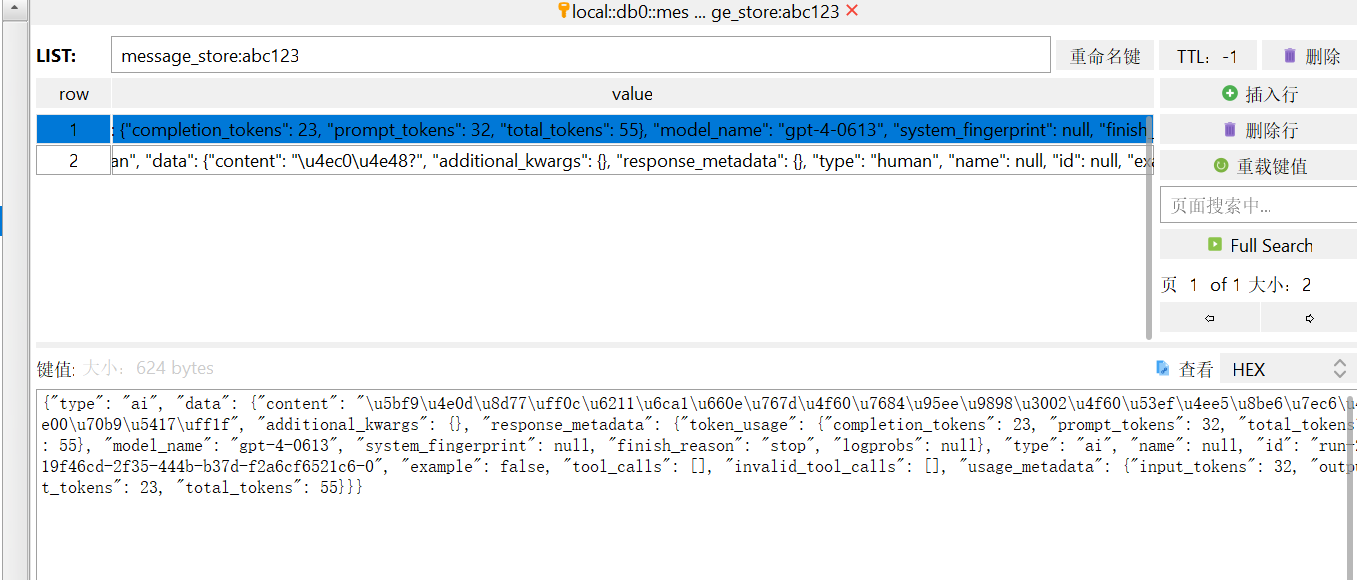The image size is (1357, 580).
Task: Click the 键值 label
Action: 56,369
